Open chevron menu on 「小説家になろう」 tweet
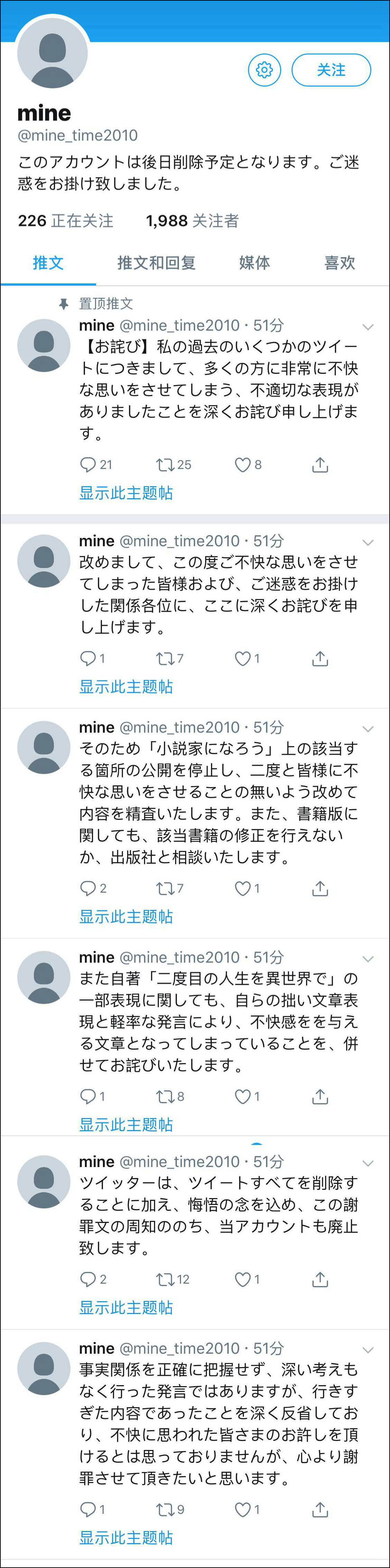 coord(368,728)
